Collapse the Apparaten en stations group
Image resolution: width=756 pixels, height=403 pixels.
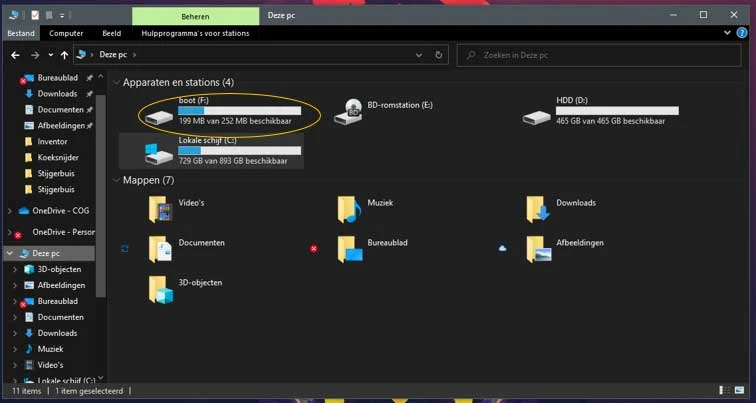116,83
